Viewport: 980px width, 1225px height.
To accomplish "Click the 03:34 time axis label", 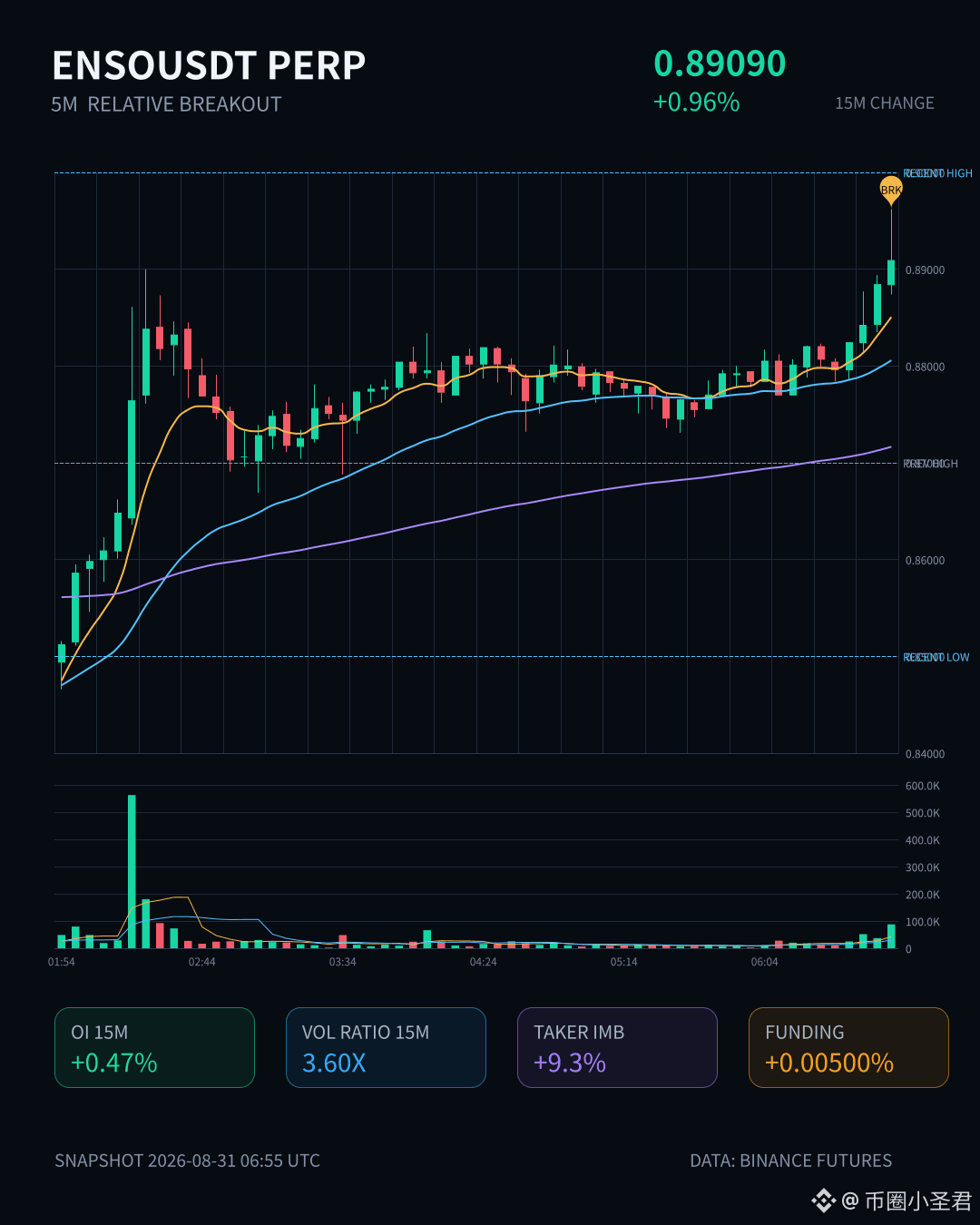I will click(343, 962).
